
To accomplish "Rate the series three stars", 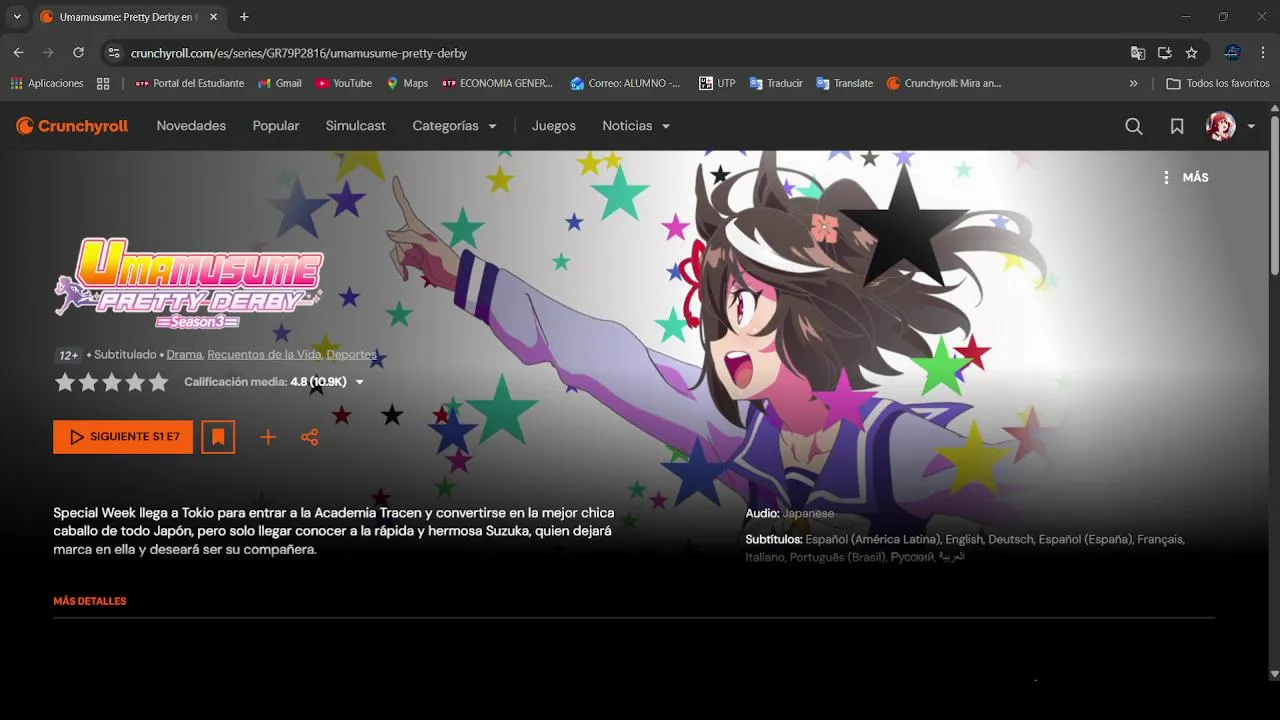I will (x=112, y=382).
